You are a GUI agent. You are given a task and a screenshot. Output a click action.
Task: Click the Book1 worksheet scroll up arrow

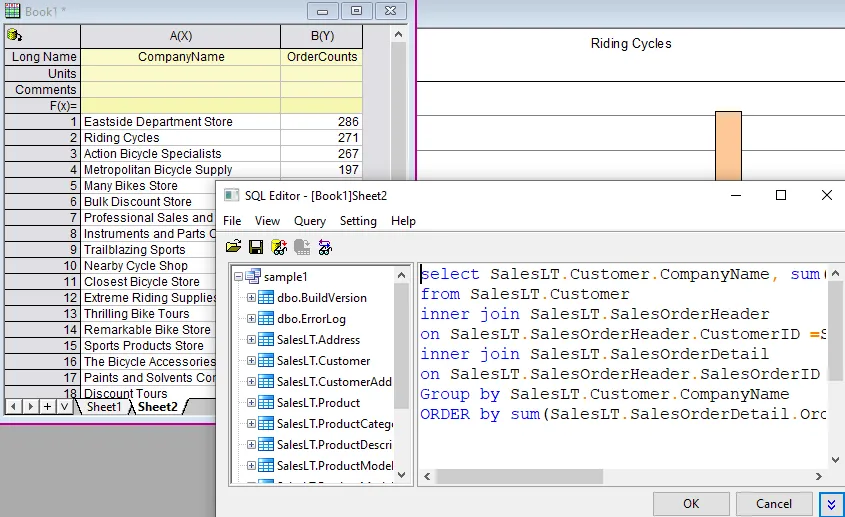tap(398, 35)
